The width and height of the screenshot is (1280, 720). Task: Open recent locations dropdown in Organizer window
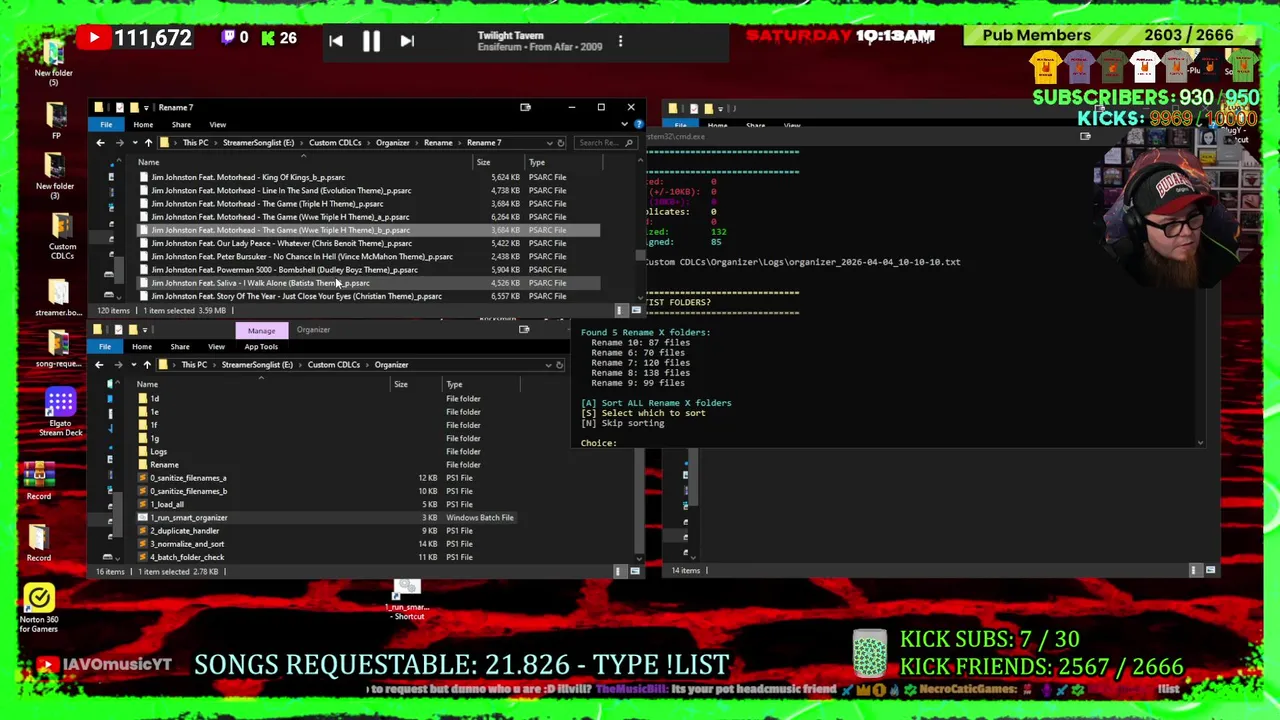[132, 365]
